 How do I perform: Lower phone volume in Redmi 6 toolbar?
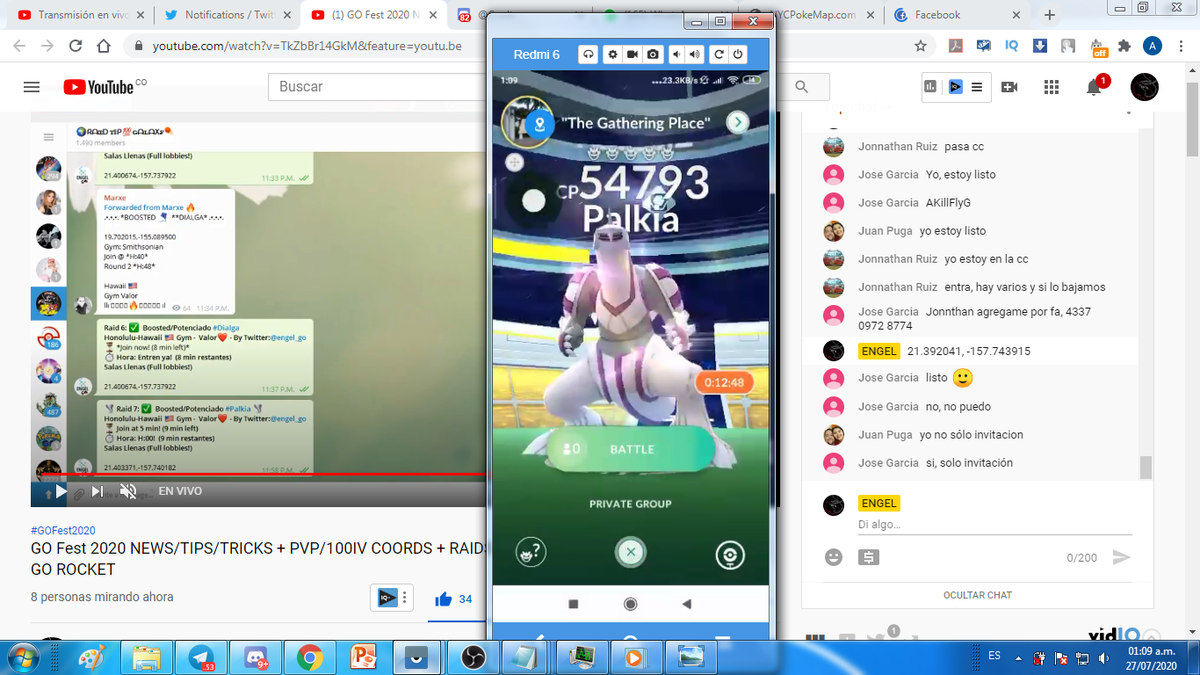tap(676, 54)
